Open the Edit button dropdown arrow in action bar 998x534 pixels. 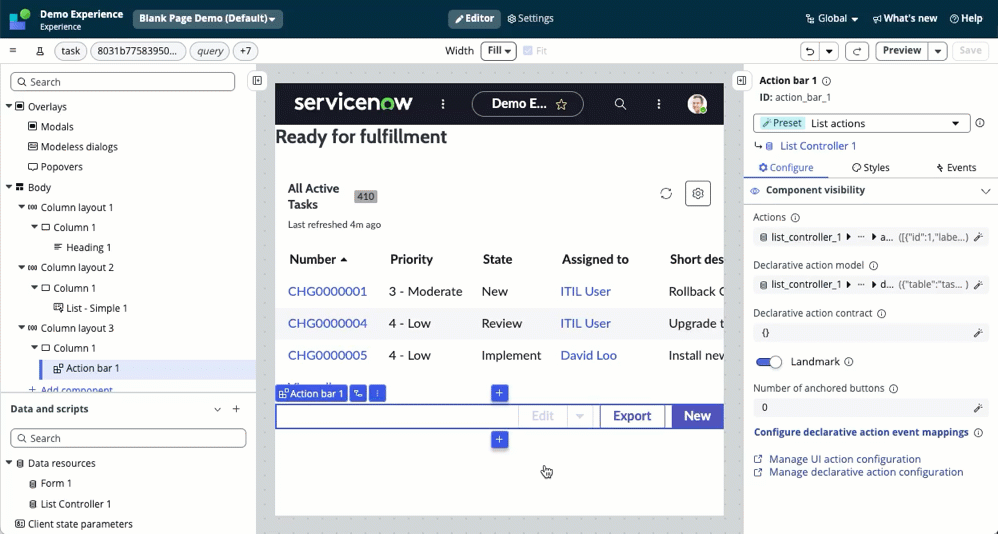[x=580, y=416]
